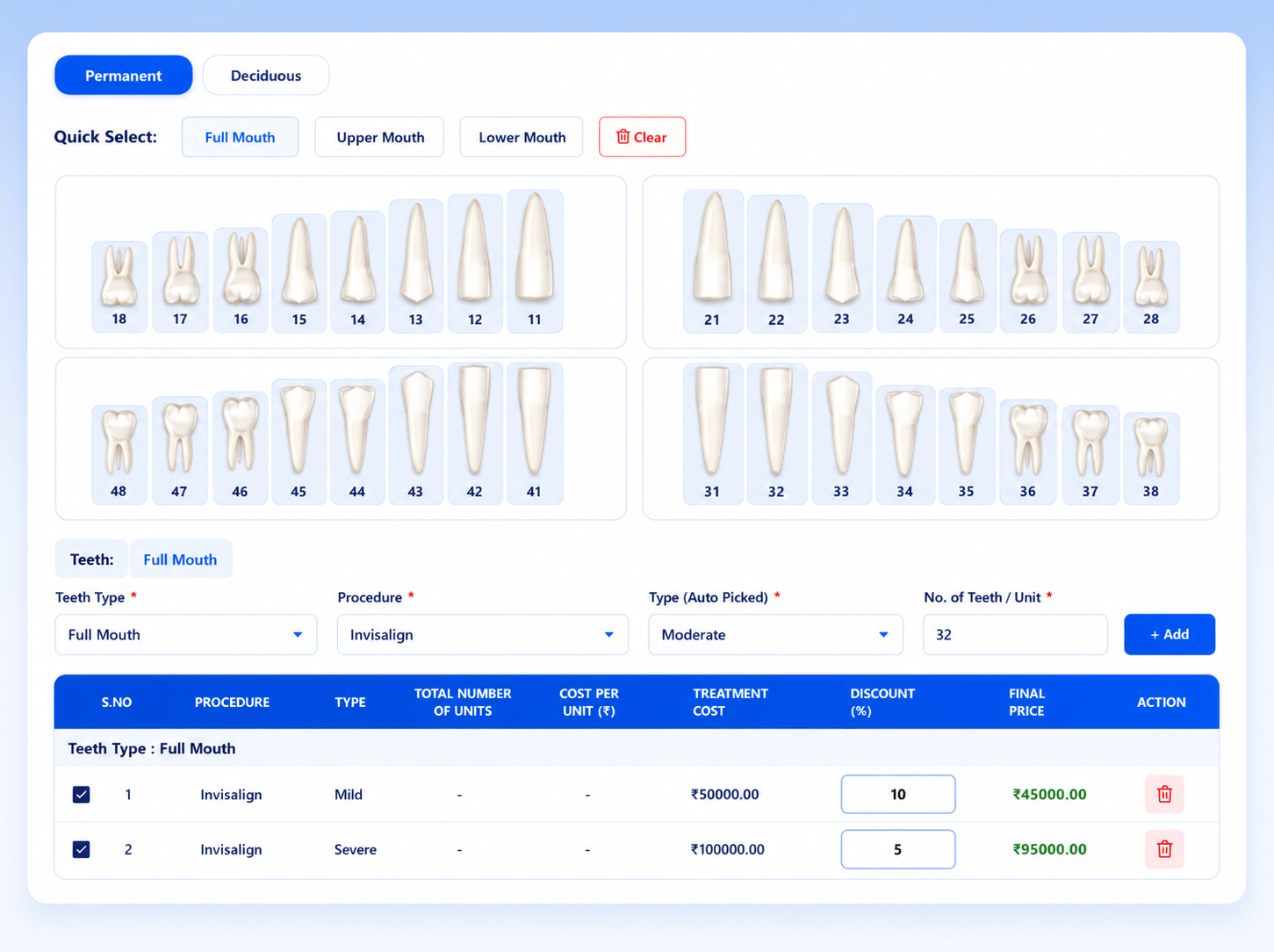Edit the No. of Teeth / Unit field
Viewport: 1274px width, 952px height.
click(x=1015, y=634)
